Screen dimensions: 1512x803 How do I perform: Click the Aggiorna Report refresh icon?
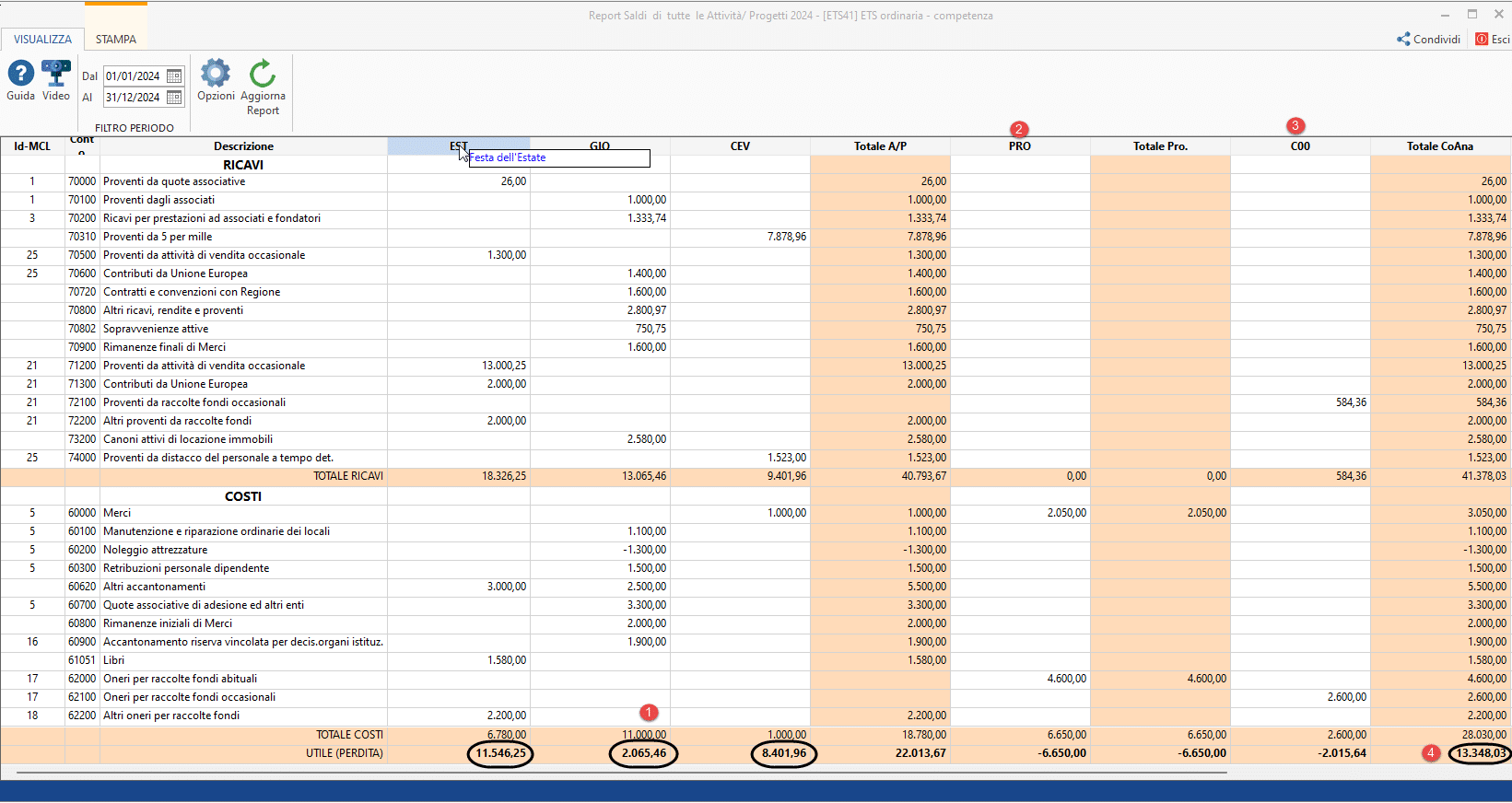point(263,73)
